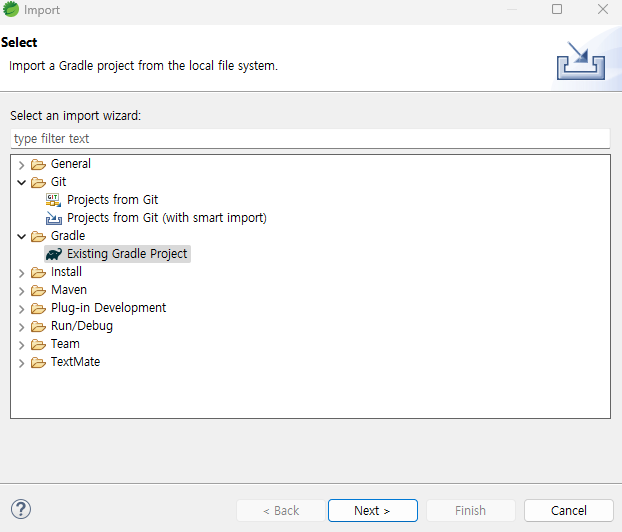
Task: Expand the Plug-in Development category
Action: click(x=21, y=309)
